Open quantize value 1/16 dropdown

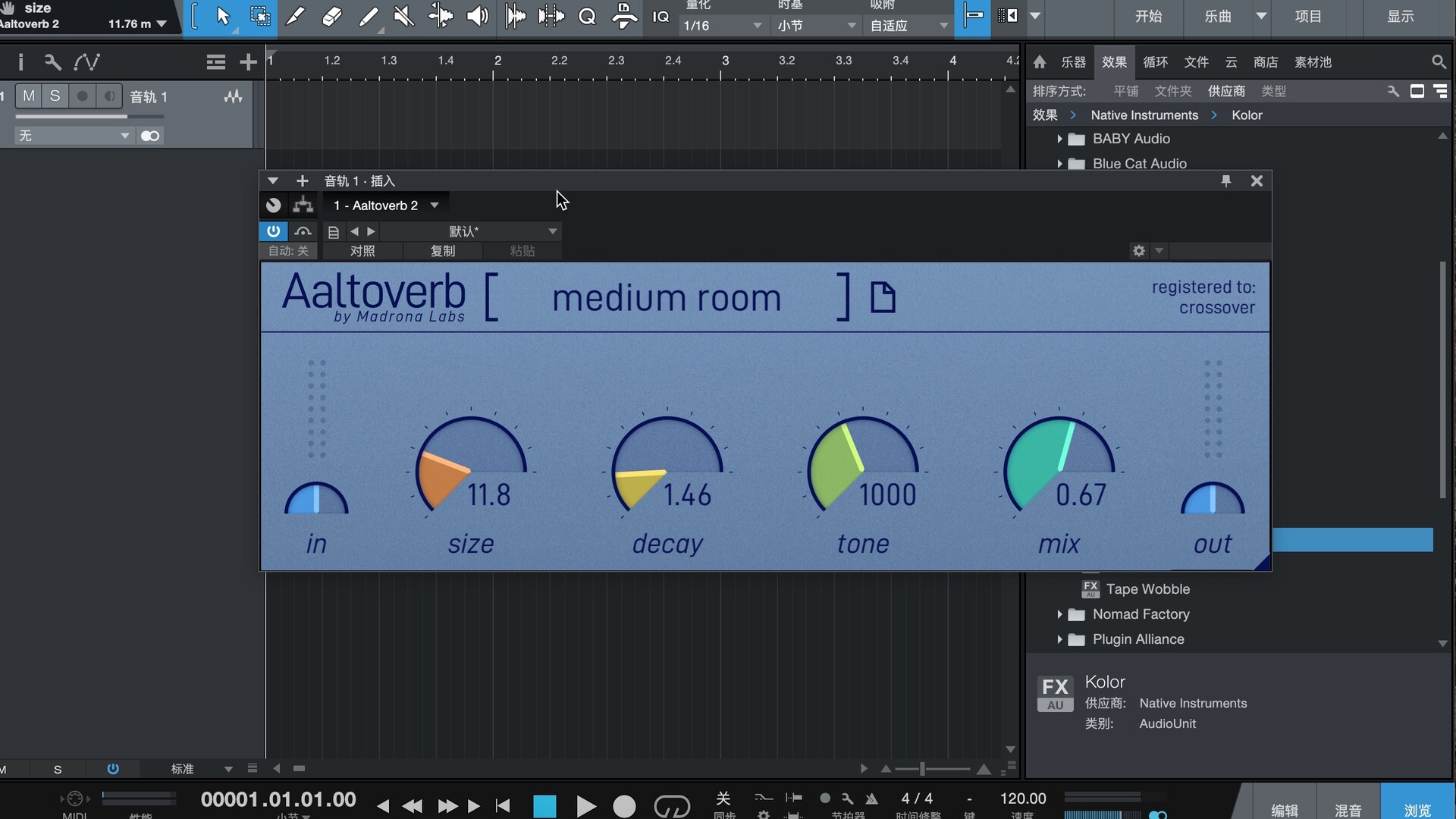tap(722, 26)
